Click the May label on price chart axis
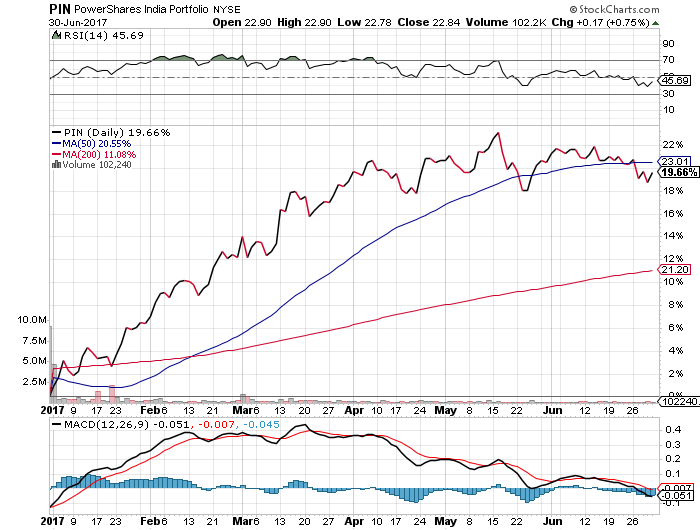Image resolution: width=700 pixels, height=530 pixels. tap(445, 410)
